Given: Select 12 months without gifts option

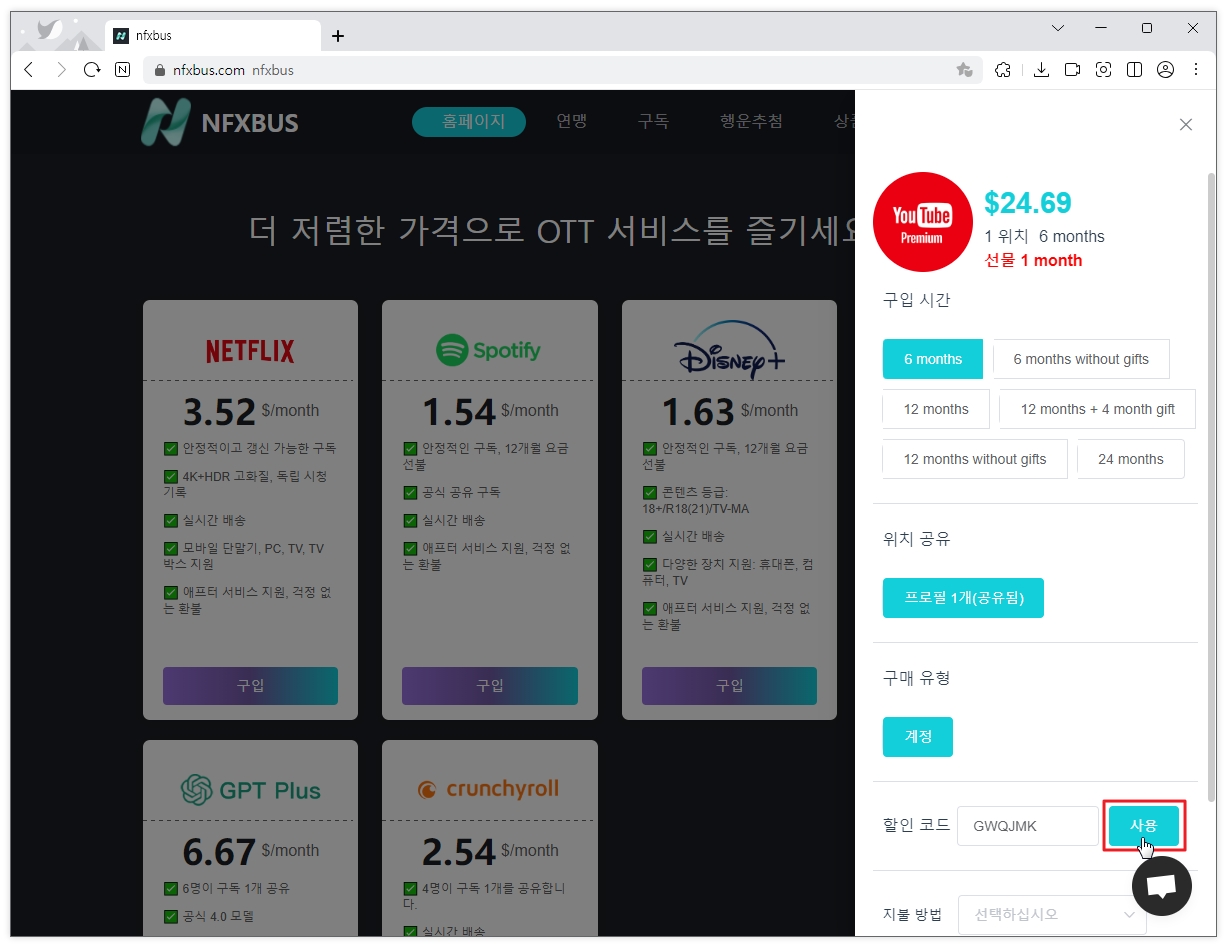Looking at the screenshot, I should click(975, 459).
